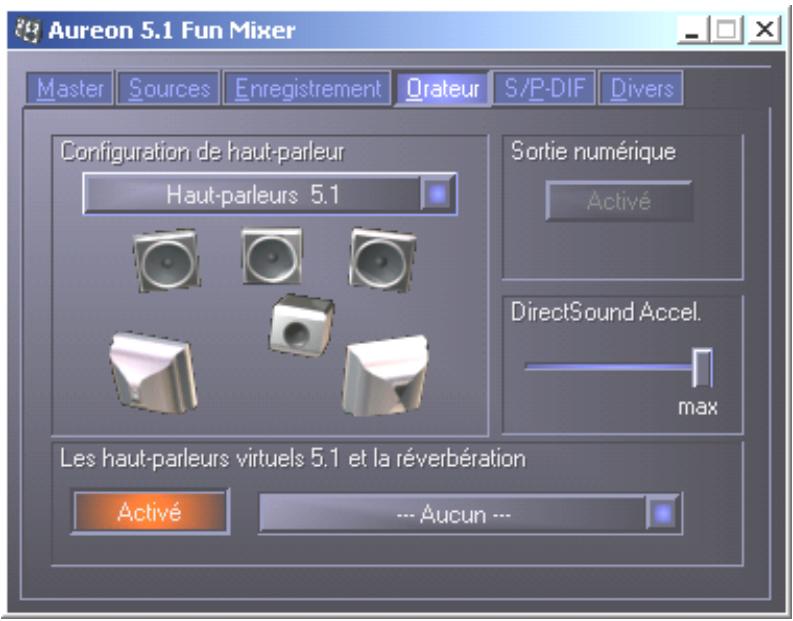Click the DirectSound Accel. slider handle
Viewport: 793px width, 621px height.
tap(702, 368)
